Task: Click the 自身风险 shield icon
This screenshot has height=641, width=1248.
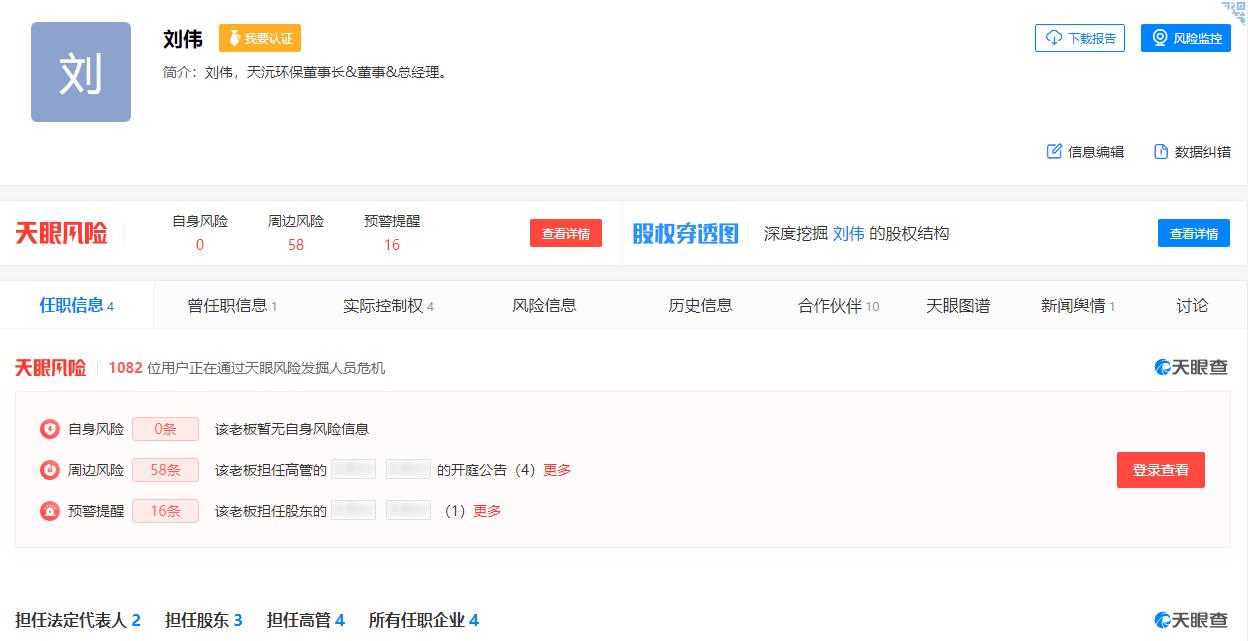Action: (x=50, y=429)
